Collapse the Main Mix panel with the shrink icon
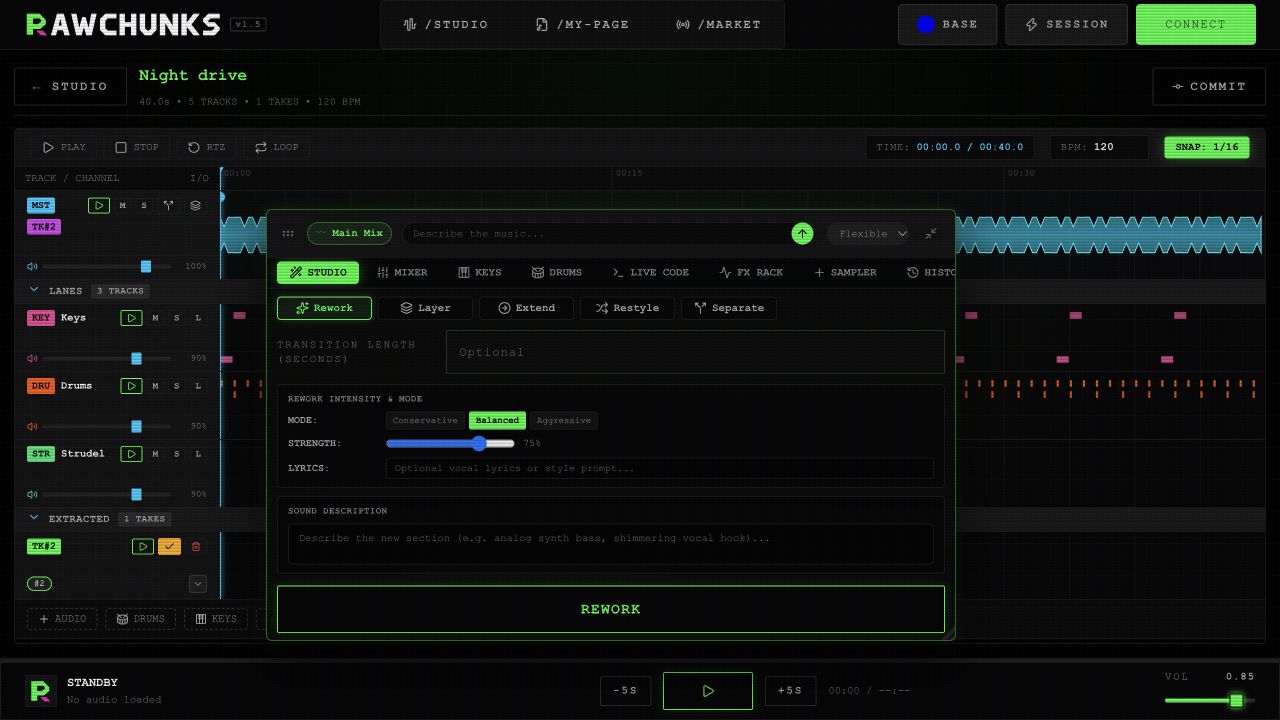Image resolution: width=1280 pixels, height=720 pixels. click(x=931, y=233)
